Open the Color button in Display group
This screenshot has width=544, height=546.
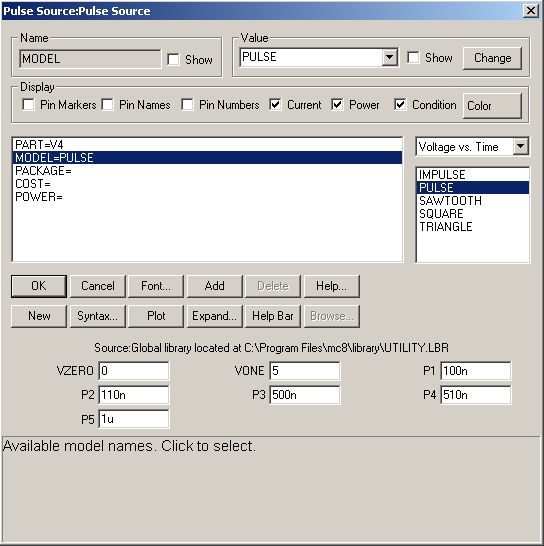tap(492, 106)
